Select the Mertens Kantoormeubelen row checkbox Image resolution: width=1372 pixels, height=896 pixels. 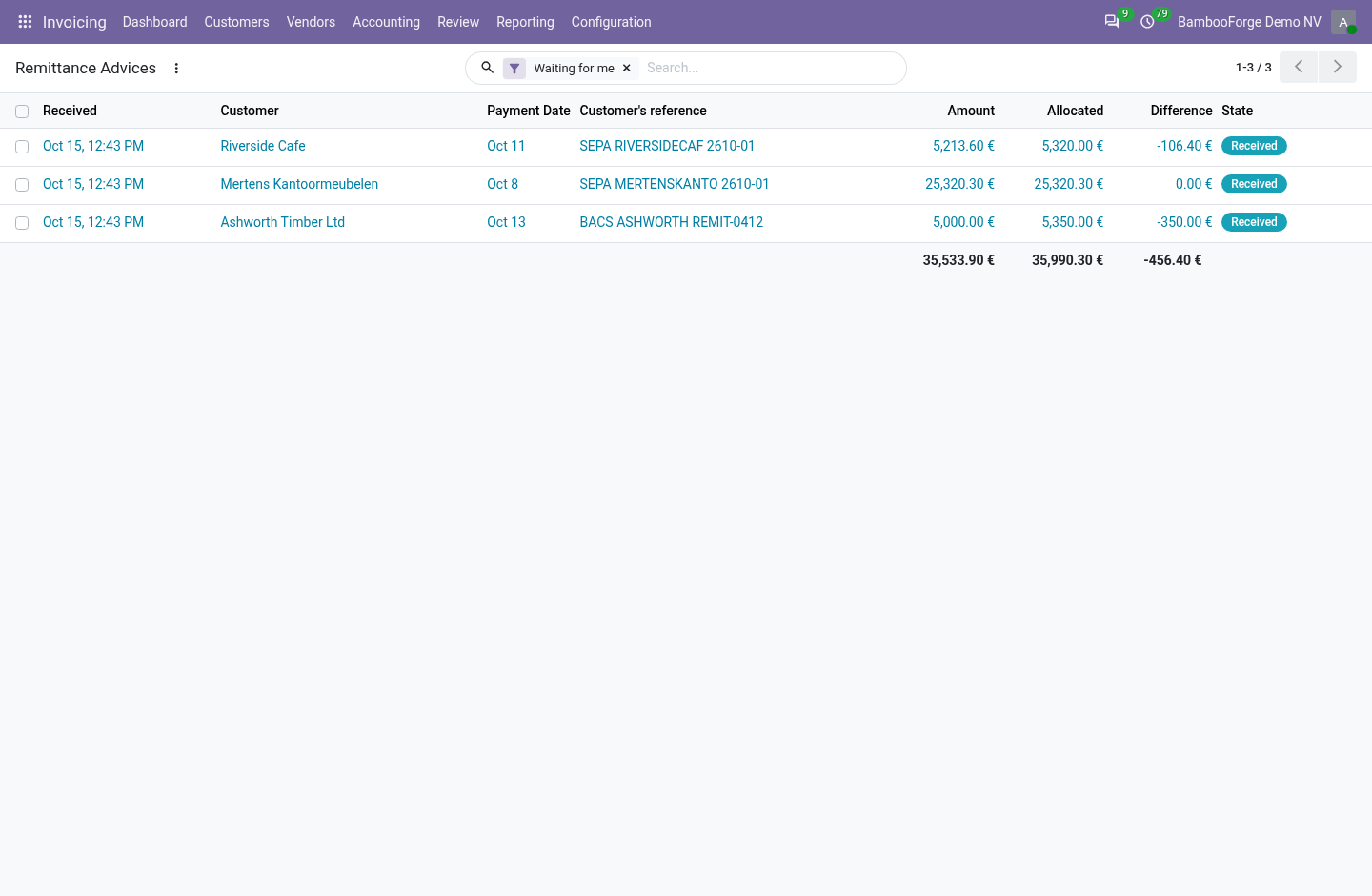click(22, 185)
